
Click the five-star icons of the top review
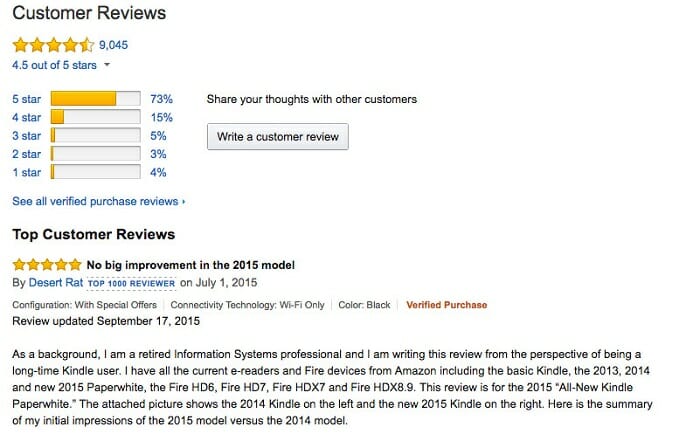pos(47,265)
